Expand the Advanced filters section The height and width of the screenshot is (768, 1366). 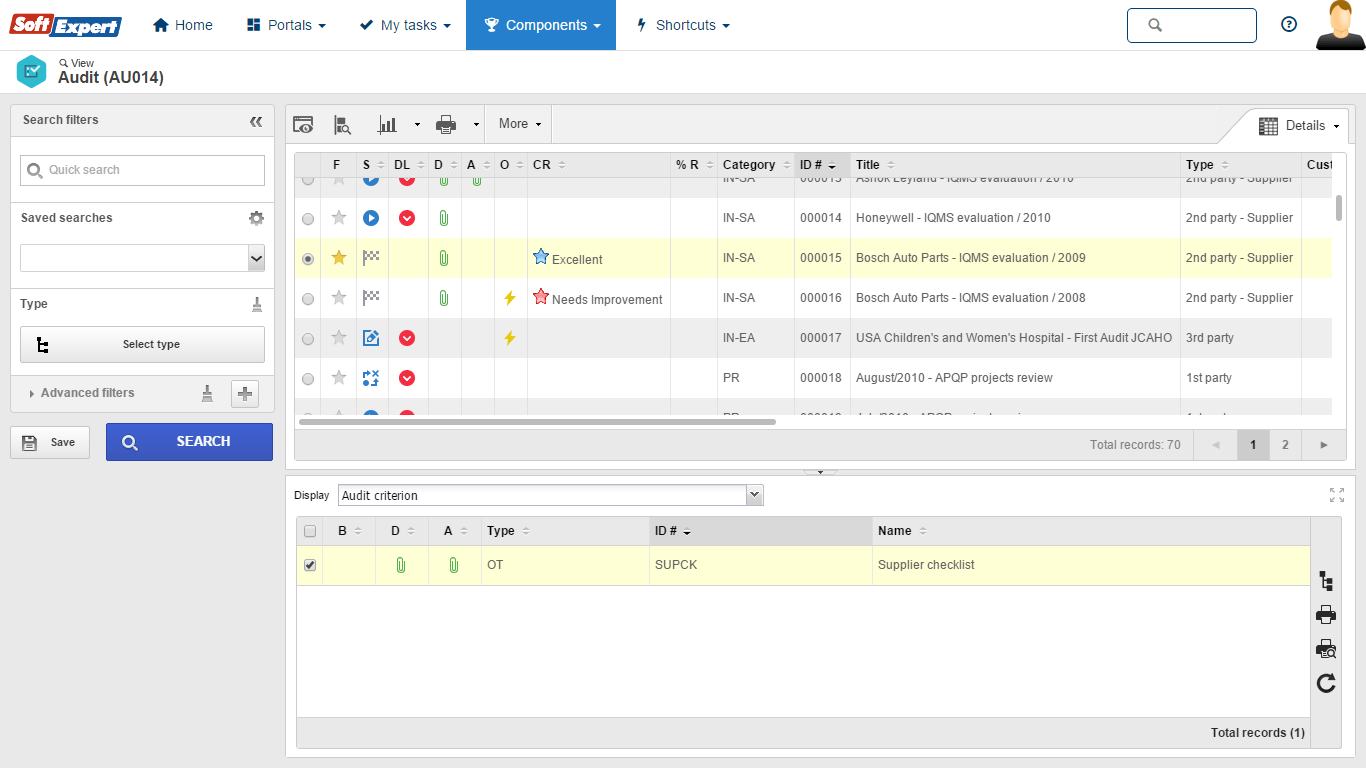[x=82, y=393]
